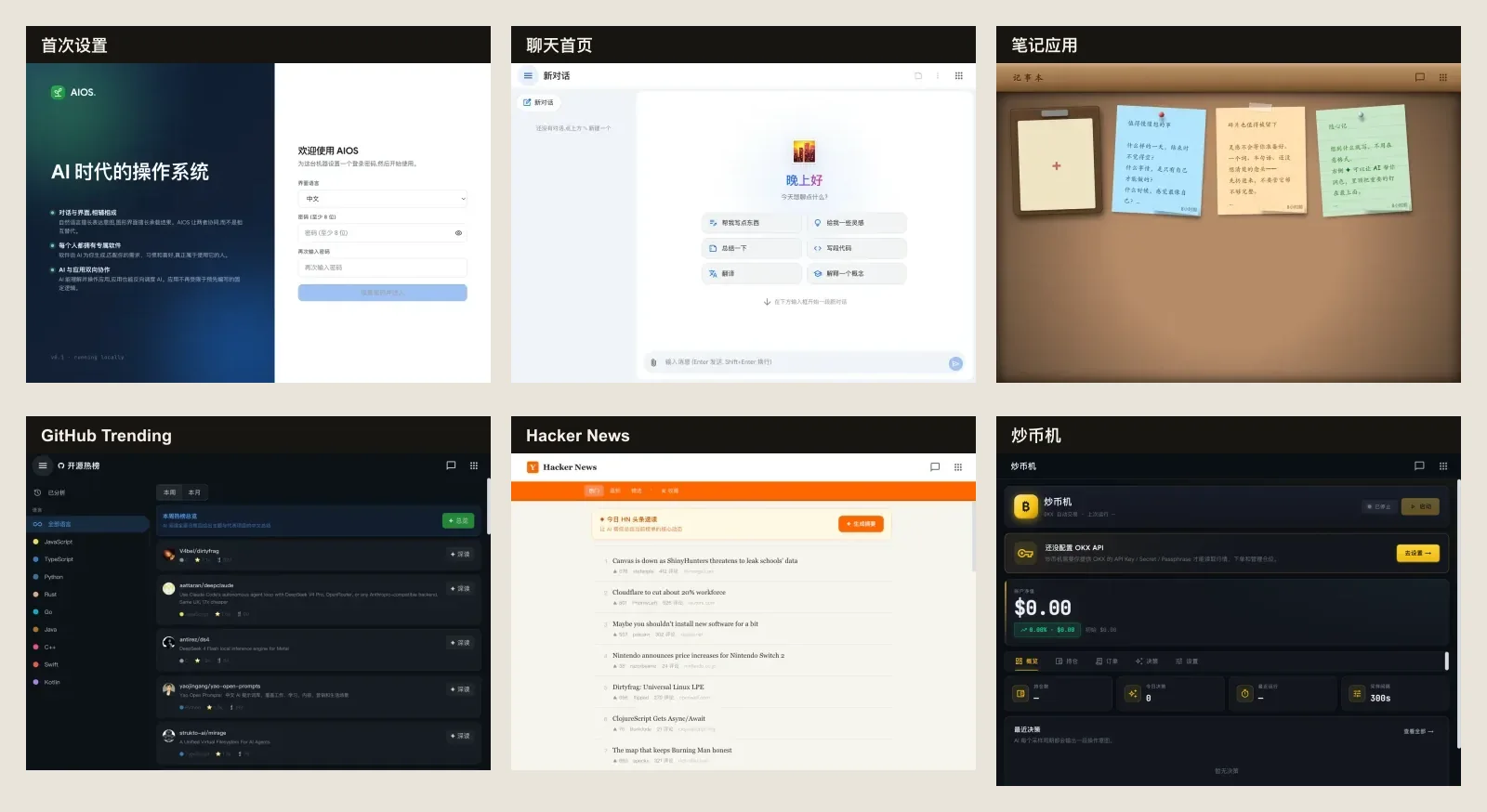
Task: Click the square window icon in chat header
Action: pos(918,76)
